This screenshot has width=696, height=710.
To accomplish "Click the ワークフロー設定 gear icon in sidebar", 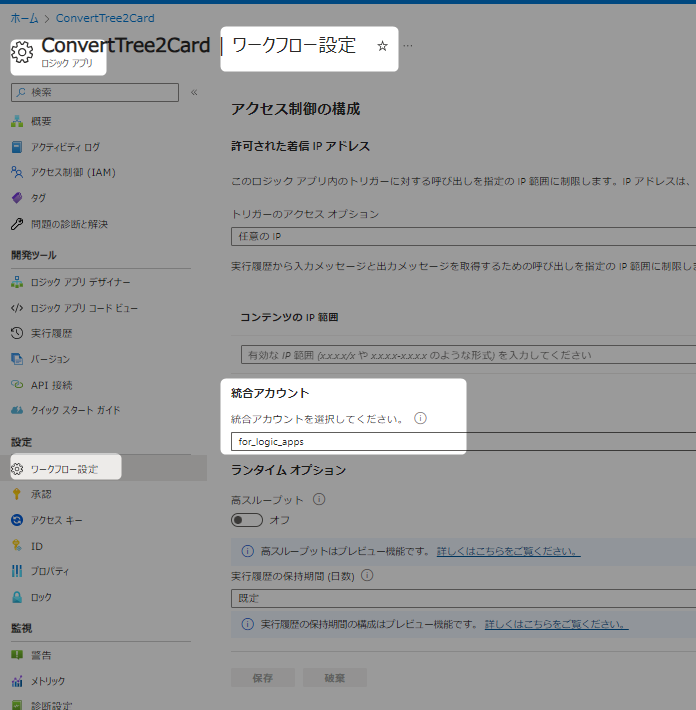I will (x=17, y=469).
